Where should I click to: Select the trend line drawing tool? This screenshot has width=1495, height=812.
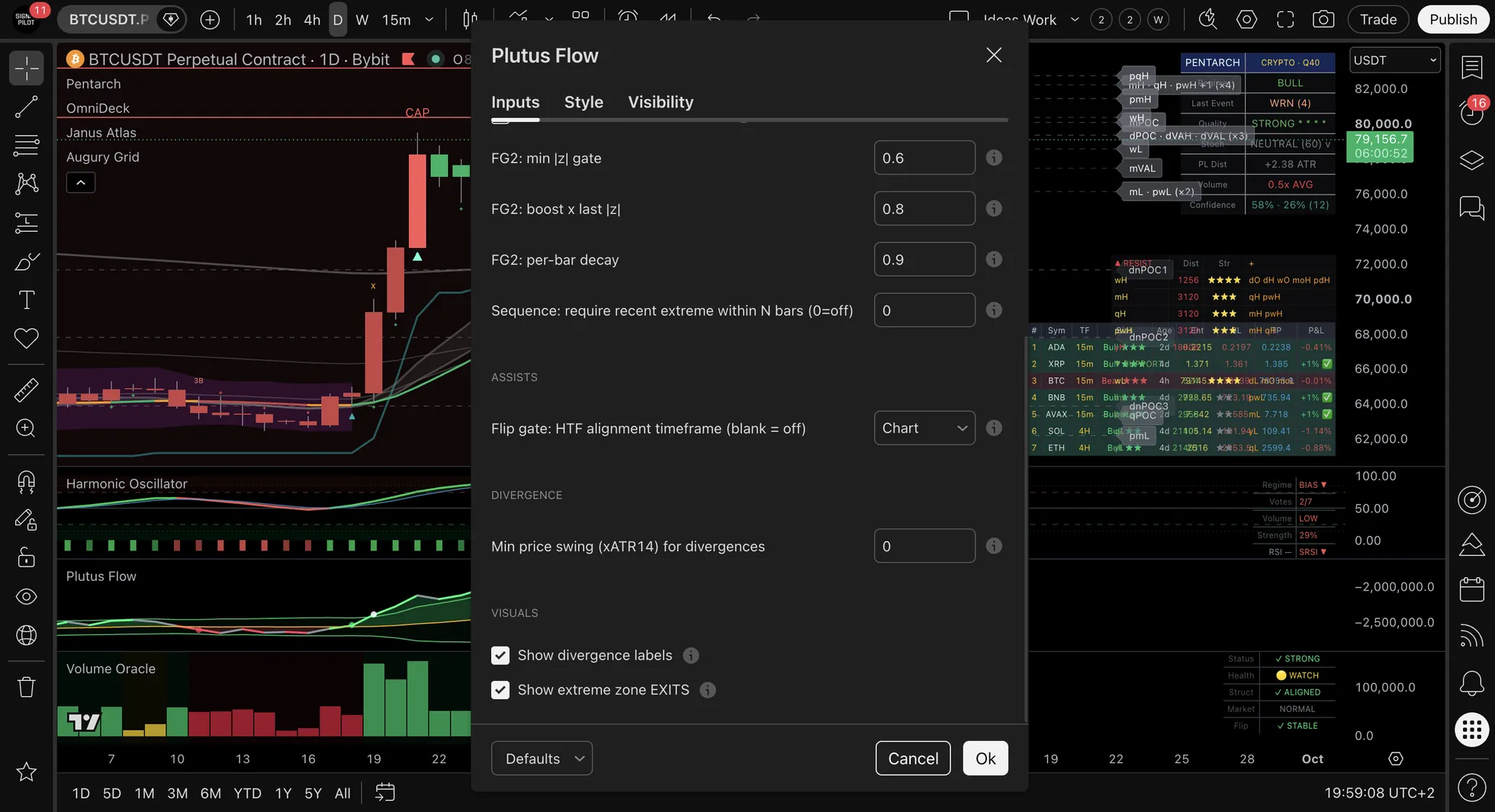point(26,108)
